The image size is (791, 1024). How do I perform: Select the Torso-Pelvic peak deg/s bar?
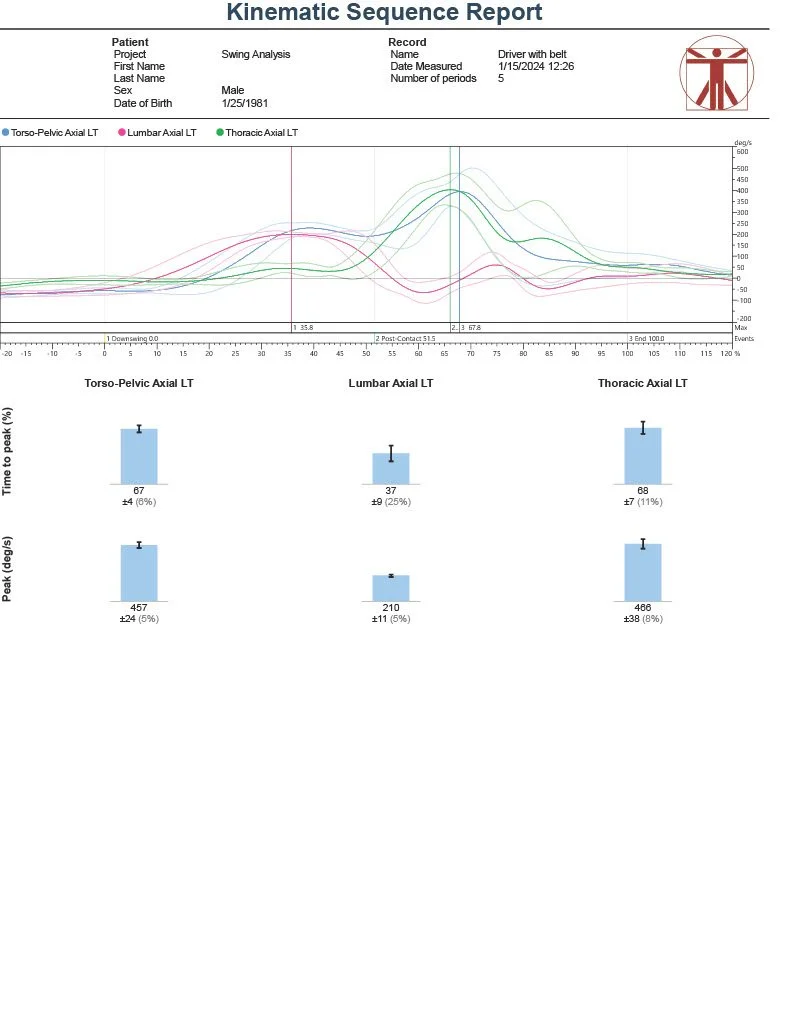[139, 573]
